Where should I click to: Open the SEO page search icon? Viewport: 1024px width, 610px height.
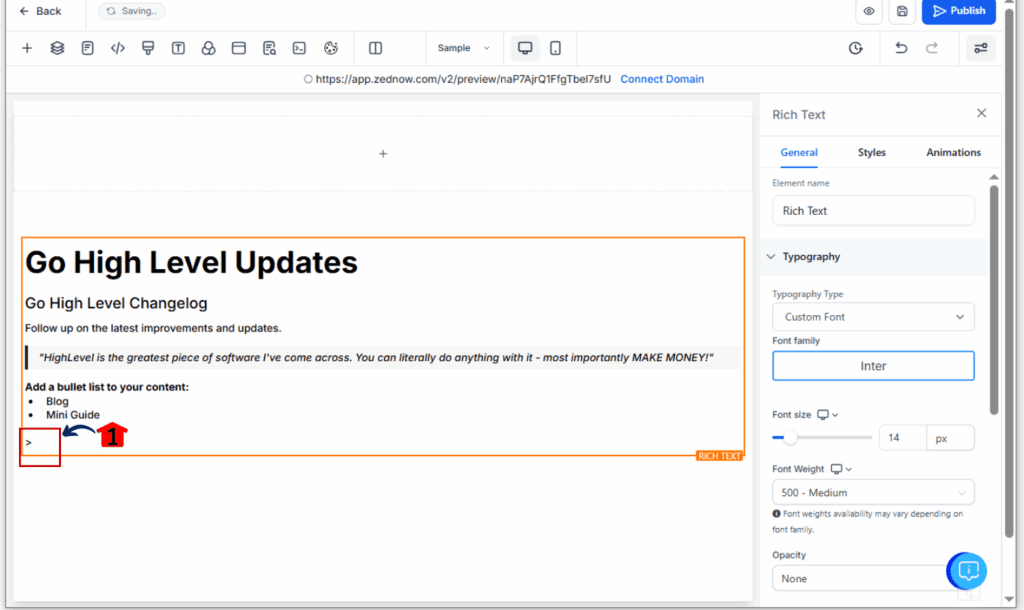(269, 48)
